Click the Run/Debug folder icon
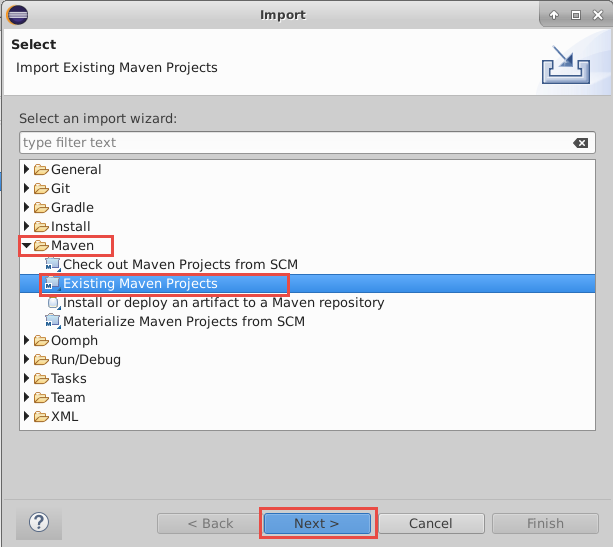 coord(41,360)
